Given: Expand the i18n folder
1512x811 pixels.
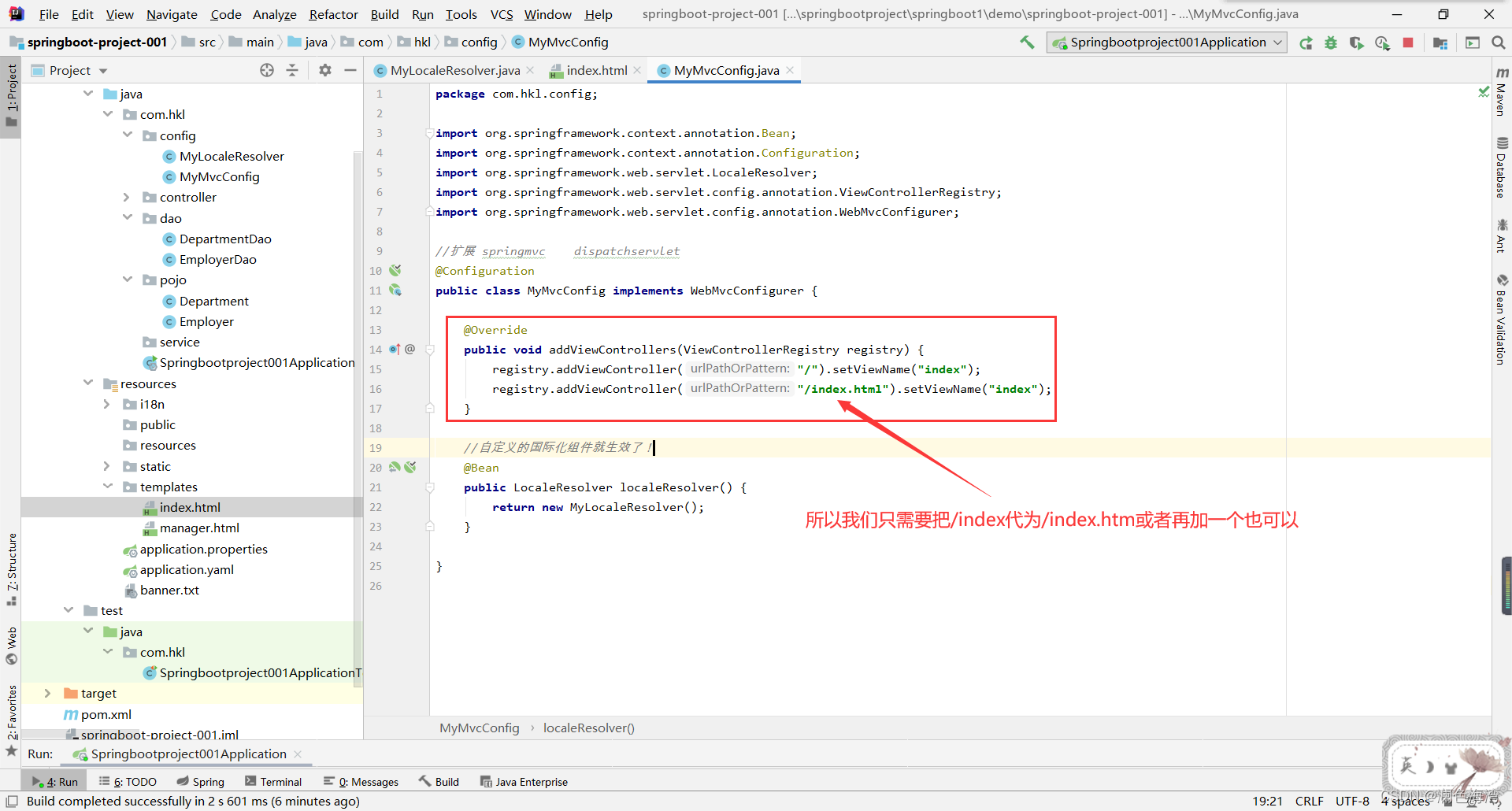Looking at the screenshot, I should (x=108, y=404).
